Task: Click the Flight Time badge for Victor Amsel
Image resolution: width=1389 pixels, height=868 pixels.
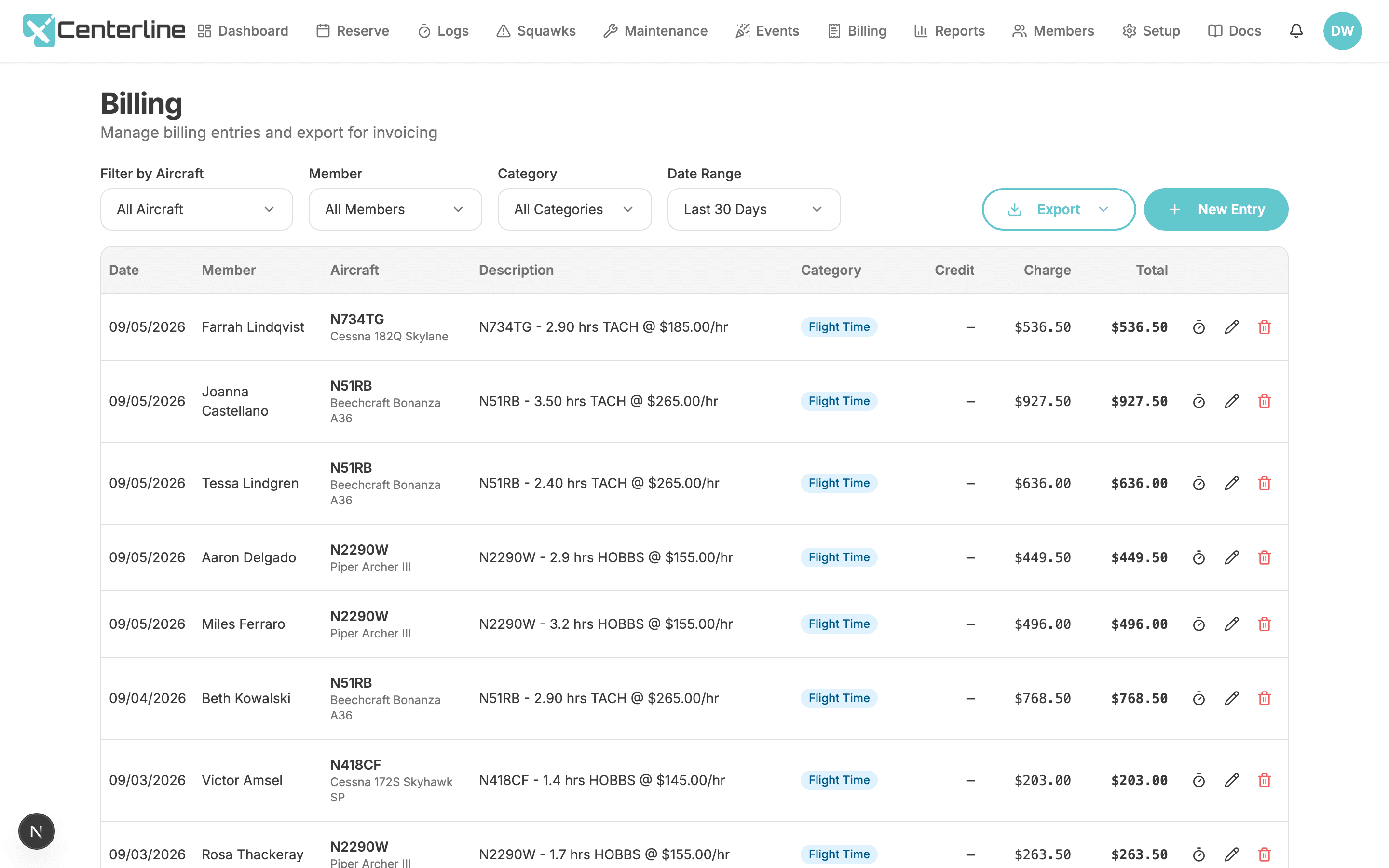Action: 839,780
